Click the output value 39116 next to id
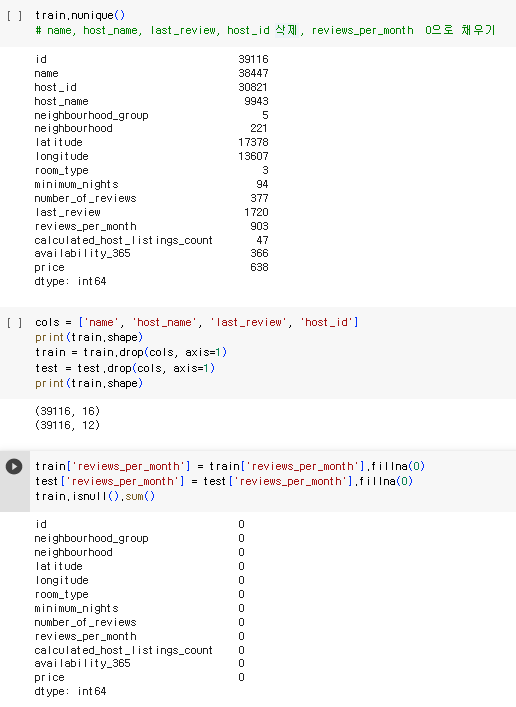The height and width of the screenshot is (707, 516). click(253, 59)
